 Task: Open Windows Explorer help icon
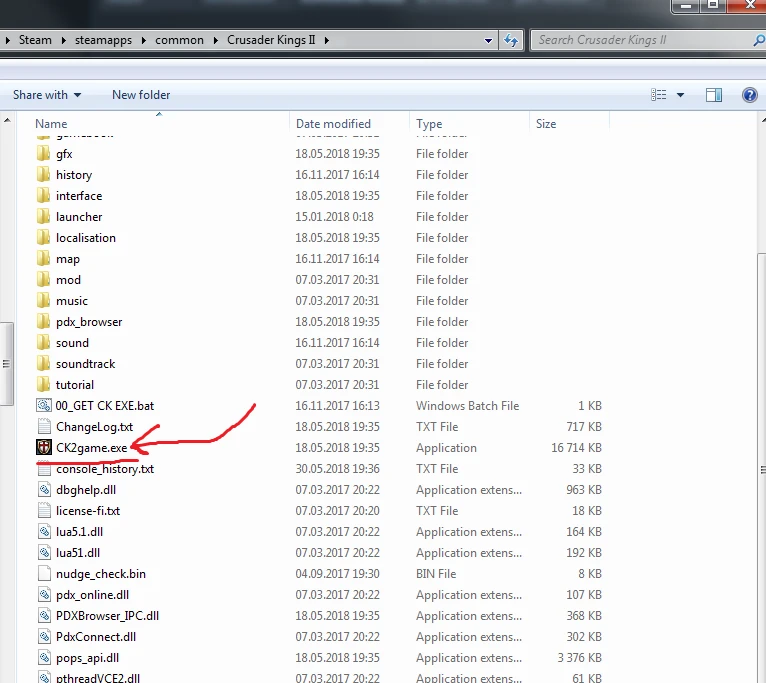click(749, 95)
